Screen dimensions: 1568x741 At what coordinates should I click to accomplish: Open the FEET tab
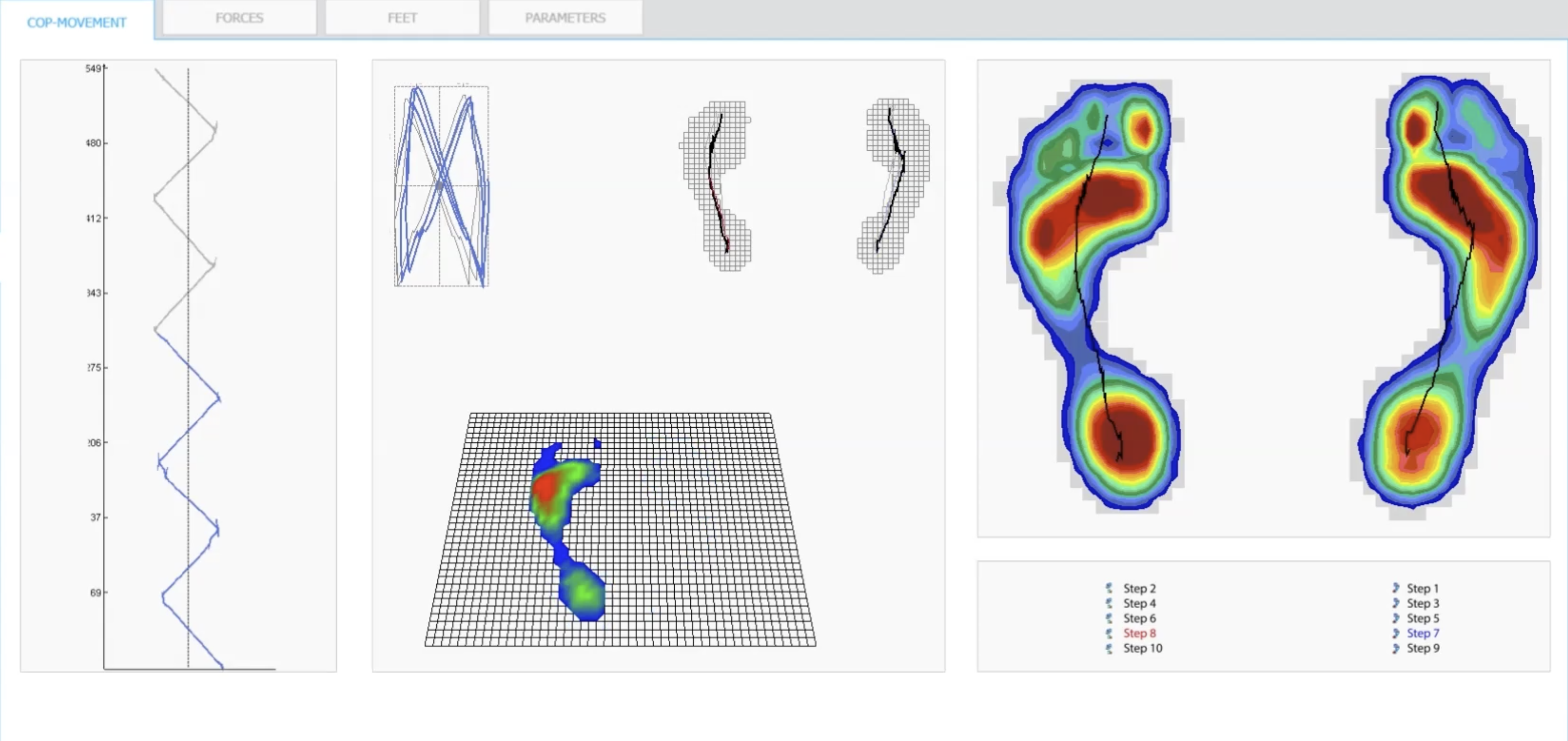402,18
